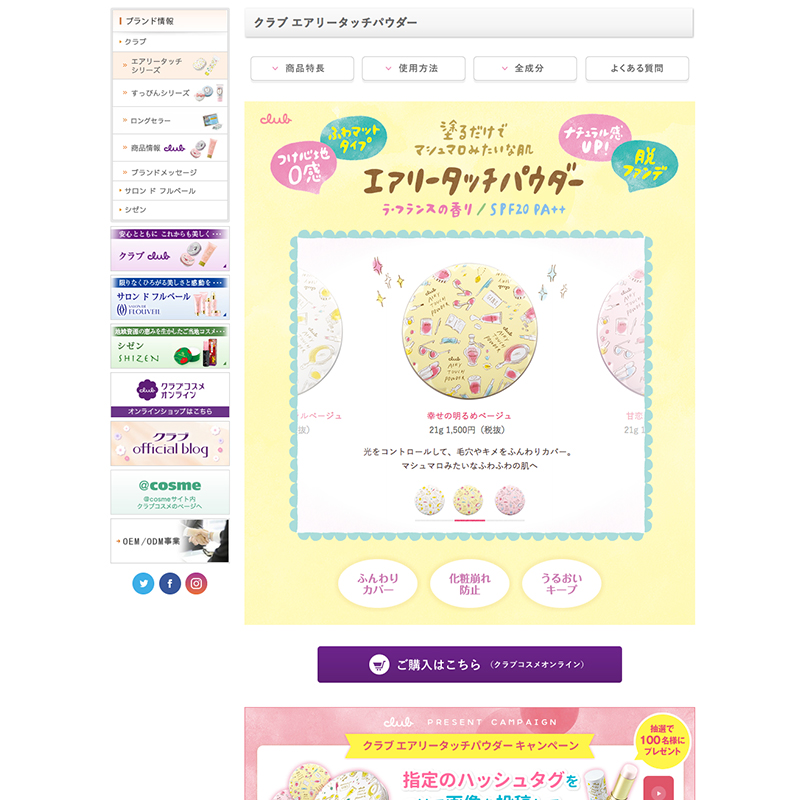Expand the 使用方法 section button
The image size is (800, 800).
point(414,68)
